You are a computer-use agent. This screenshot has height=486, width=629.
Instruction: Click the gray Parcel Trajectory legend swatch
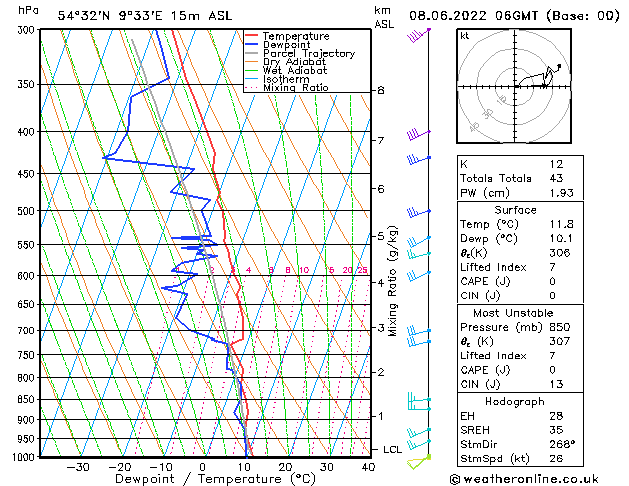coord(252,53)
